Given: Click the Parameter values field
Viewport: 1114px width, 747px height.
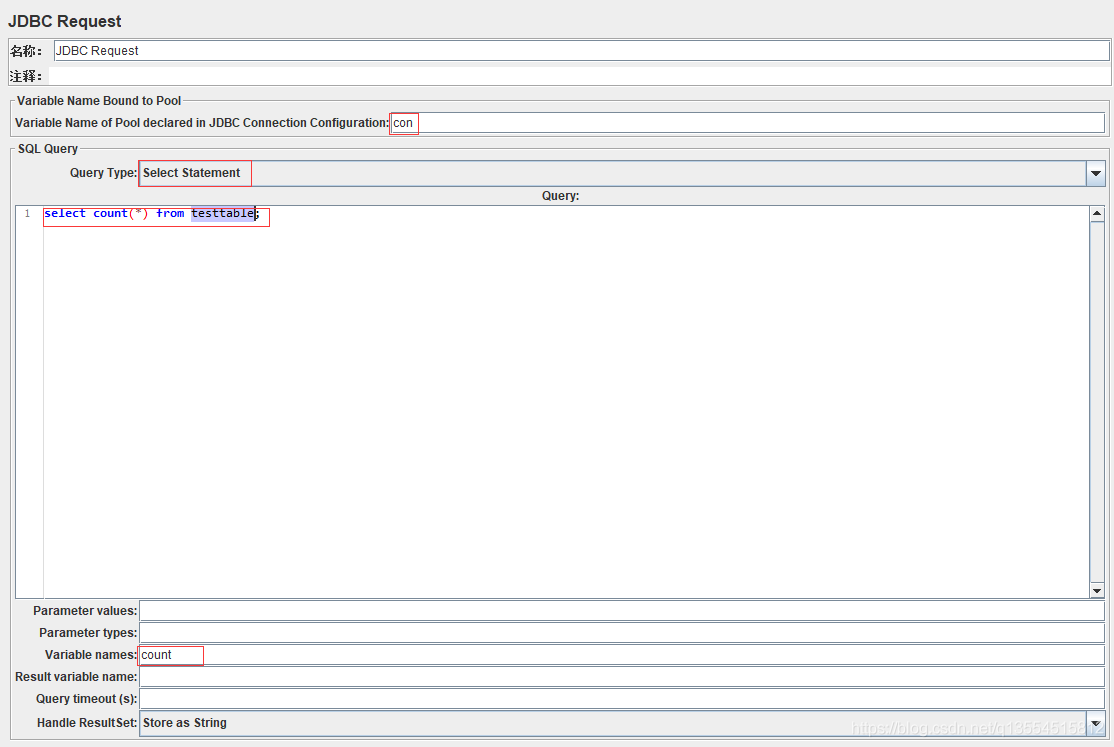Looking at the screenshot, I should tap(622, 611).
